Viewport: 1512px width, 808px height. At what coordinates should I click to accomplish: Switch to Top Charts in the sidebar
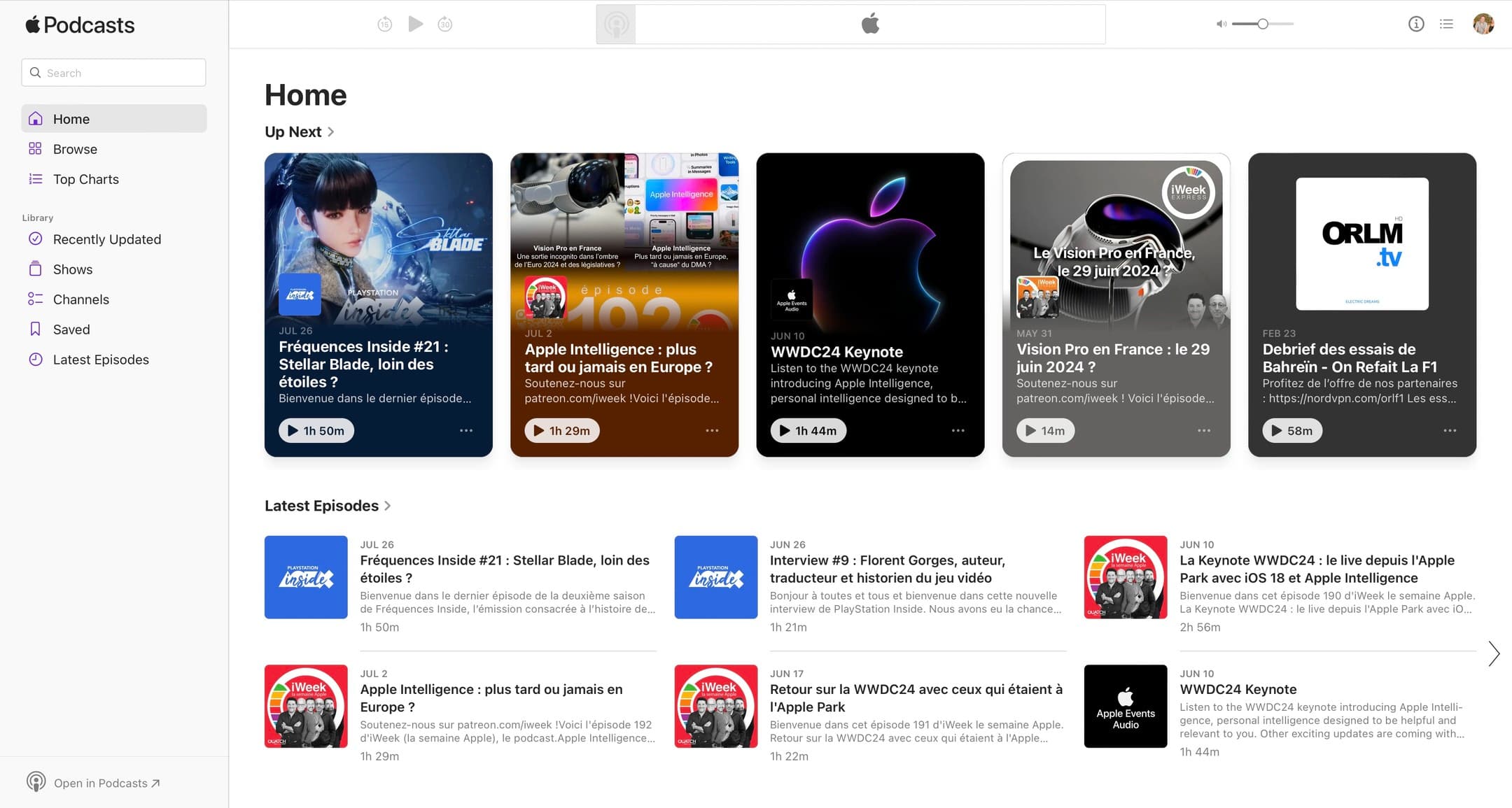[x=85, y=179]
